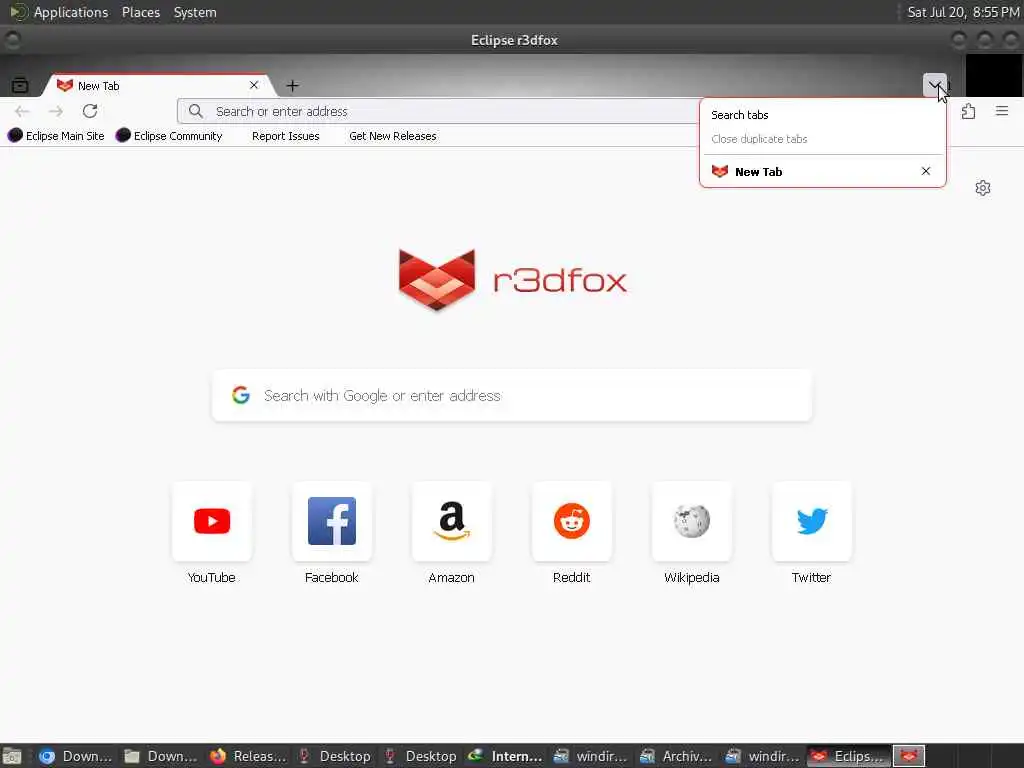Open the Firefox View tab-list icon

click(x=20, y=85)
